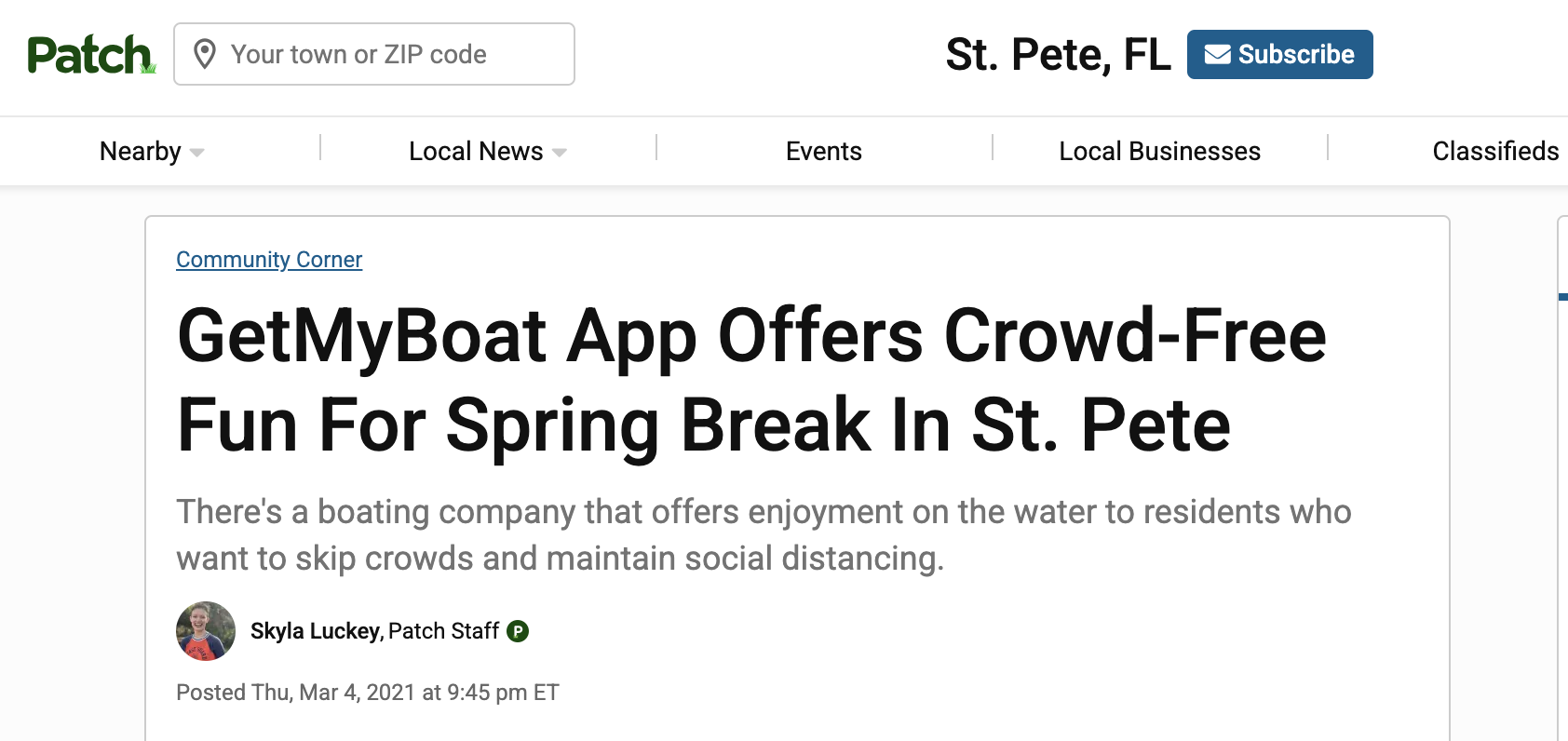1568x741 pixels.
Task: Click the envelope icon in Subscribe
Action: 1217,55
